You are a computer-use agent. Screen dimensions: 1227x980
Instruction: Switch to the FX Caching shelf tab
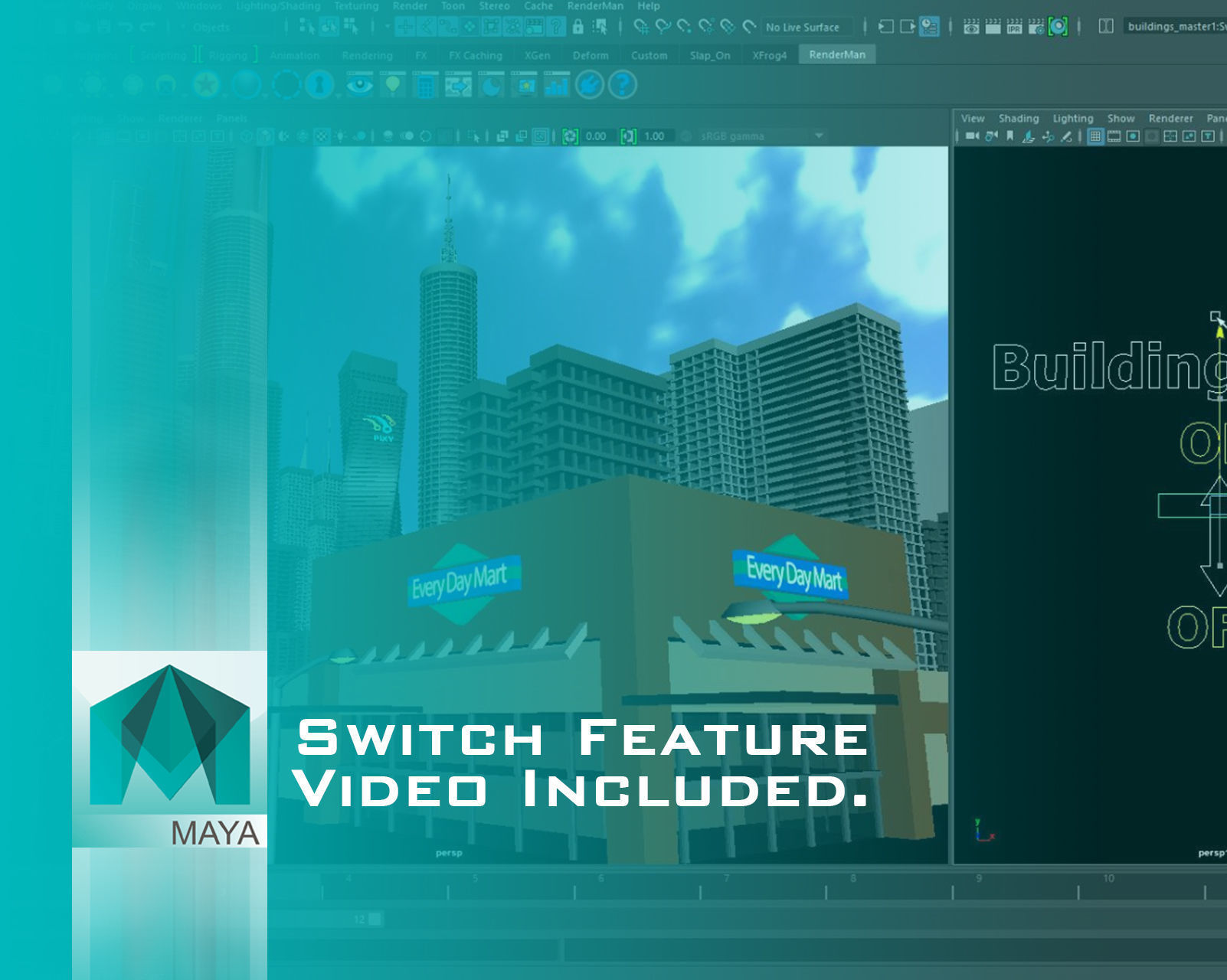pos(476,56)
